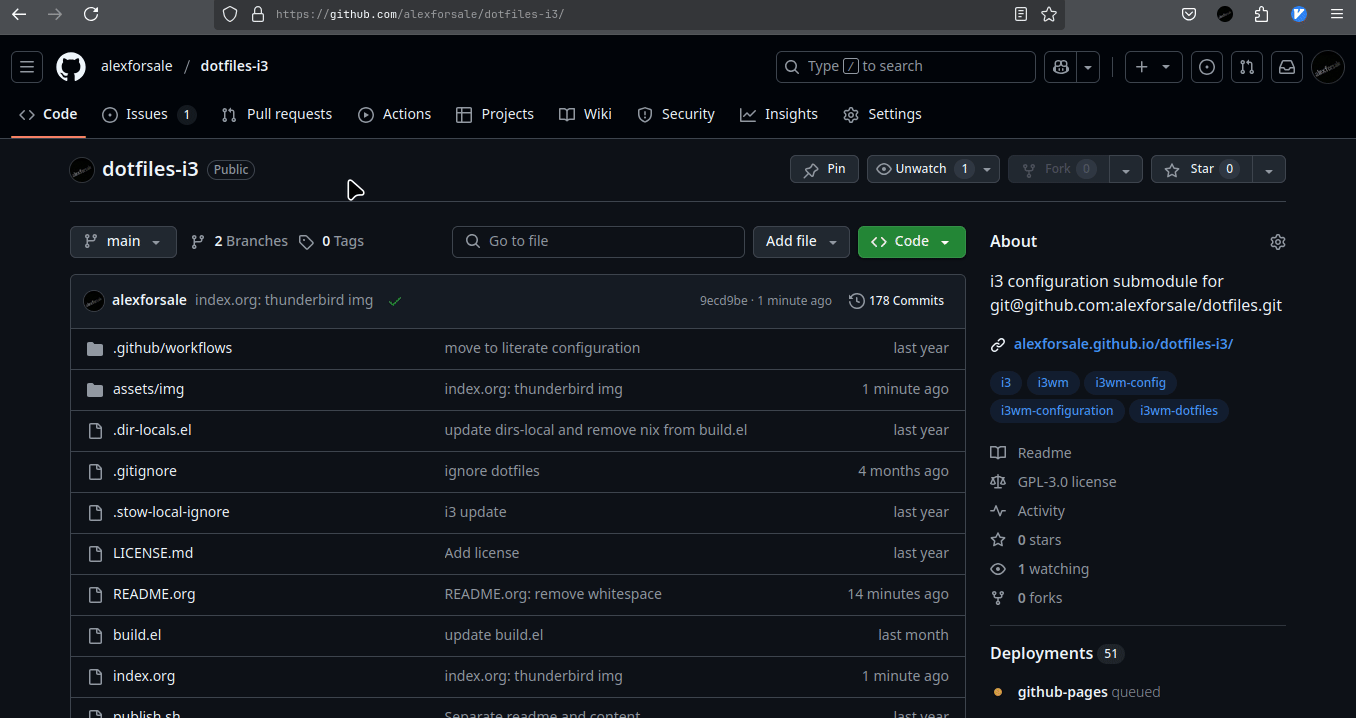Image resolution: width=1356 pixels, height=718 pixels.
Task: Open the 2 Branches link
Action: tap(239, 242)
